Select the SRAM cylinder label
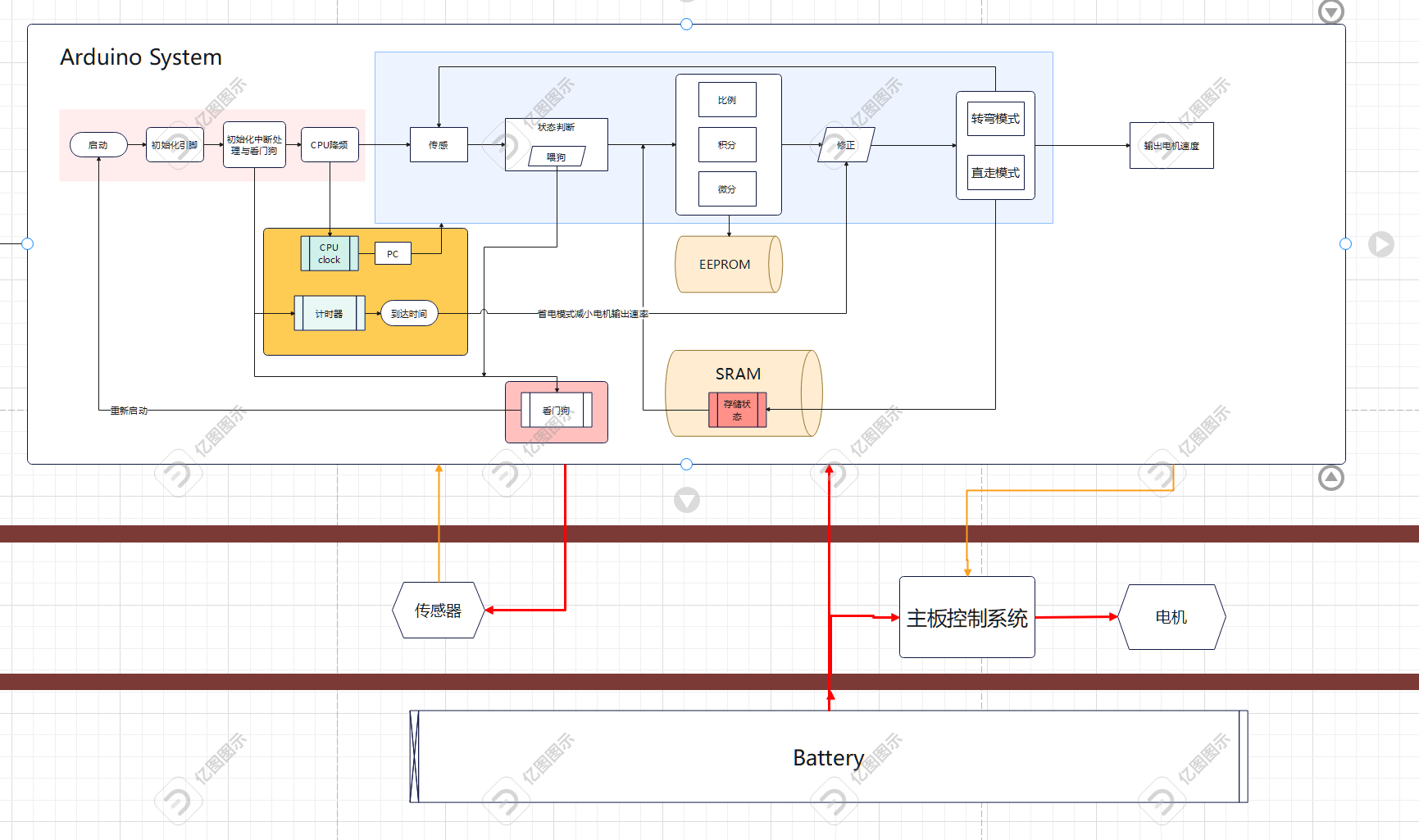This screenshot has width=1419, height=840. [738, 374]
